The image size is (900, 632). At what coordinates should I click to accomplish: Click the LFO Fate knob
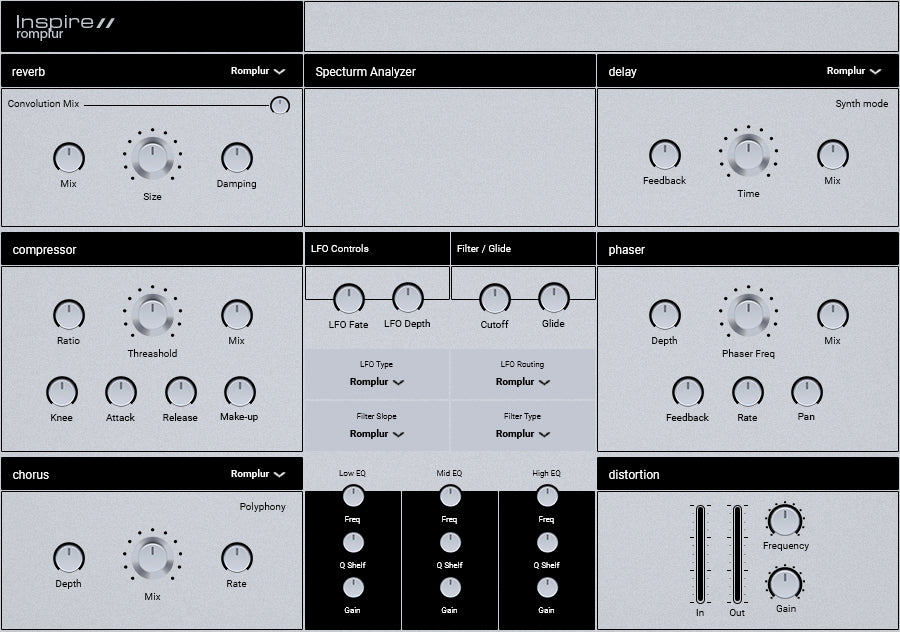(349, 299)
